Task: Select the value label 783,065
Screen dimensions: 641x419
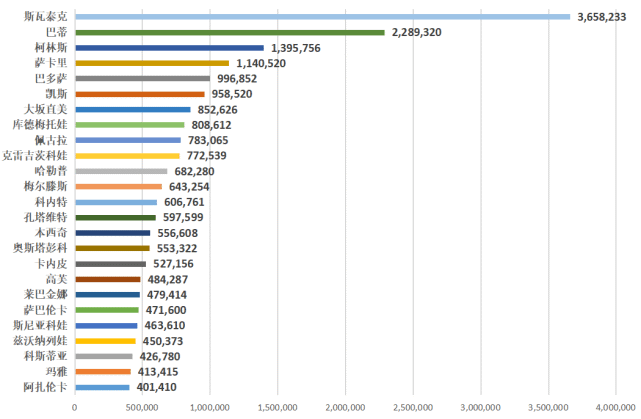Action: tap(208, 140)
